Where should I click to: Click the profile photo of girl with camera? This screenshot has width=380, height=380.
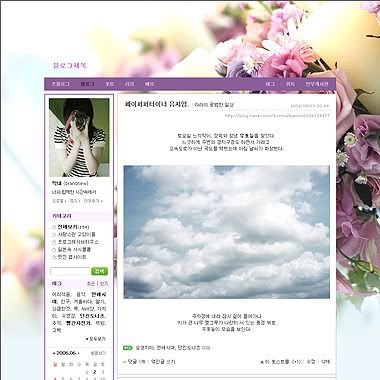point(79,137)
